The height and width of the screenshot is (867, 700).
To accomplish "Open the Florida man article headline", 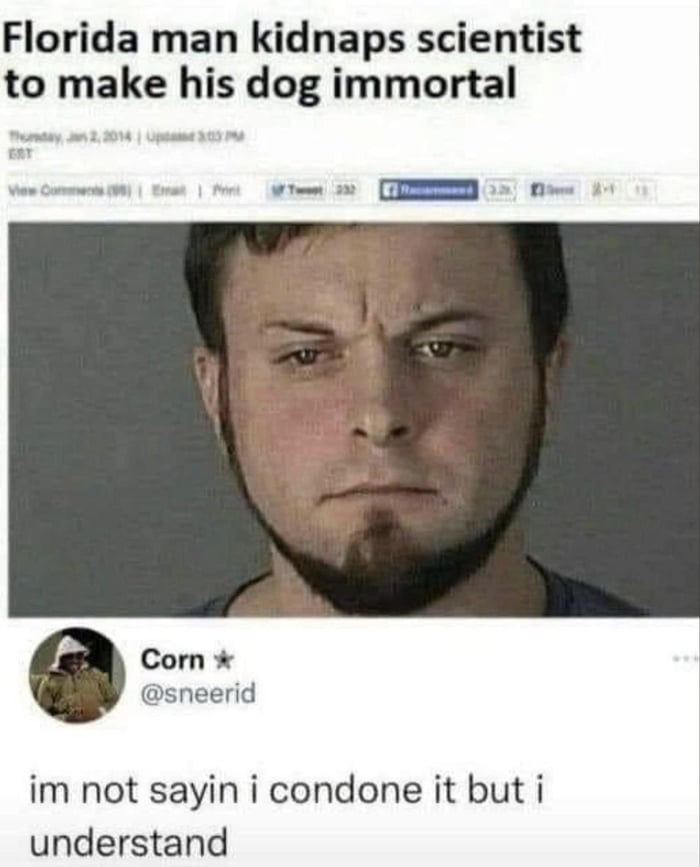I will (x=292, y=59).
